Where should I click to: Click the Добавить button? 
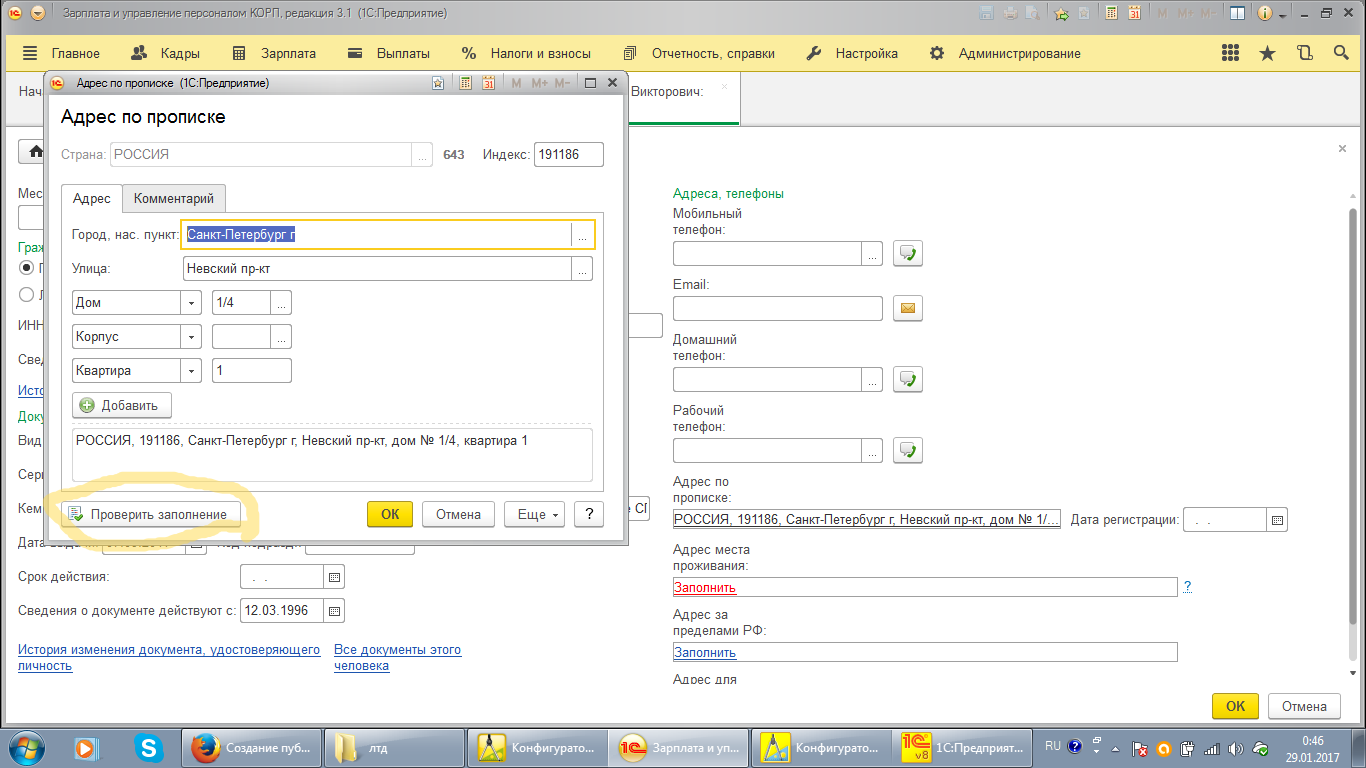click(x=122, y=405)
